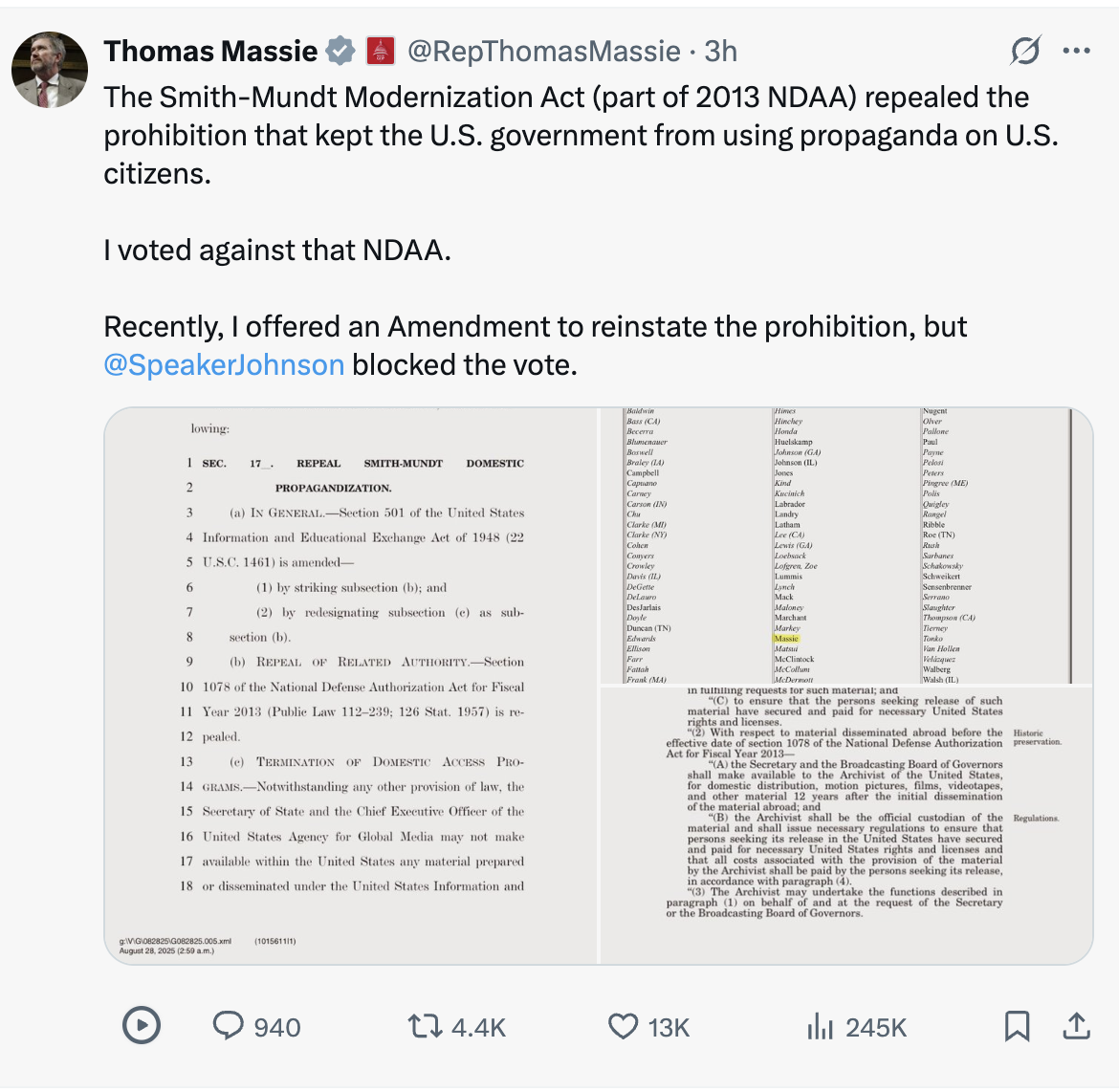The height and width of the screenshot is (1092, 1119).
Task: Click the 3h post timestamp
Action: coord(721,51)
